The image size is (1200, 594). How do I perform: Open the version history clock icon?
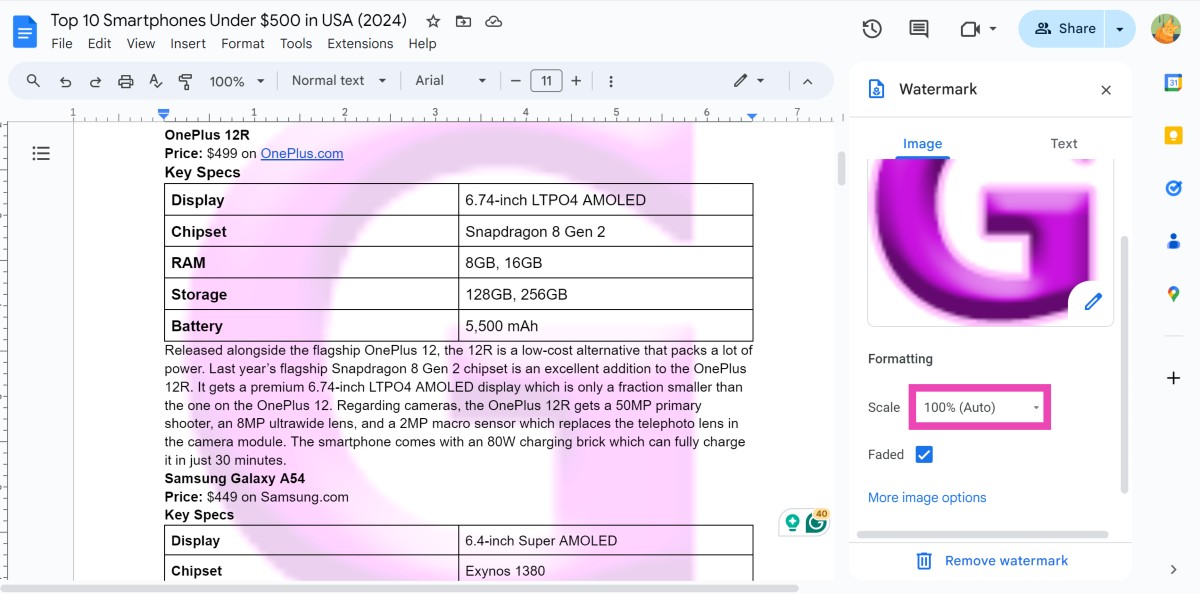point(872,29)
